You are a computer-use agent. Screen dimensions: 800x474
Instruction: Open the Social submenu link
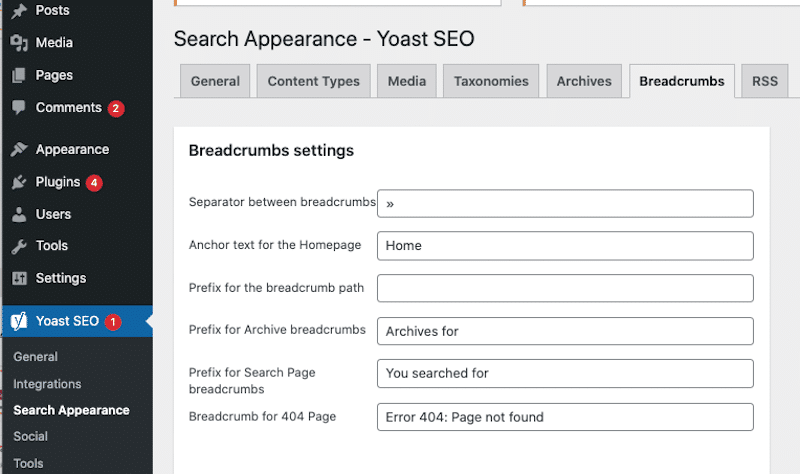click(x=31, y=436)
